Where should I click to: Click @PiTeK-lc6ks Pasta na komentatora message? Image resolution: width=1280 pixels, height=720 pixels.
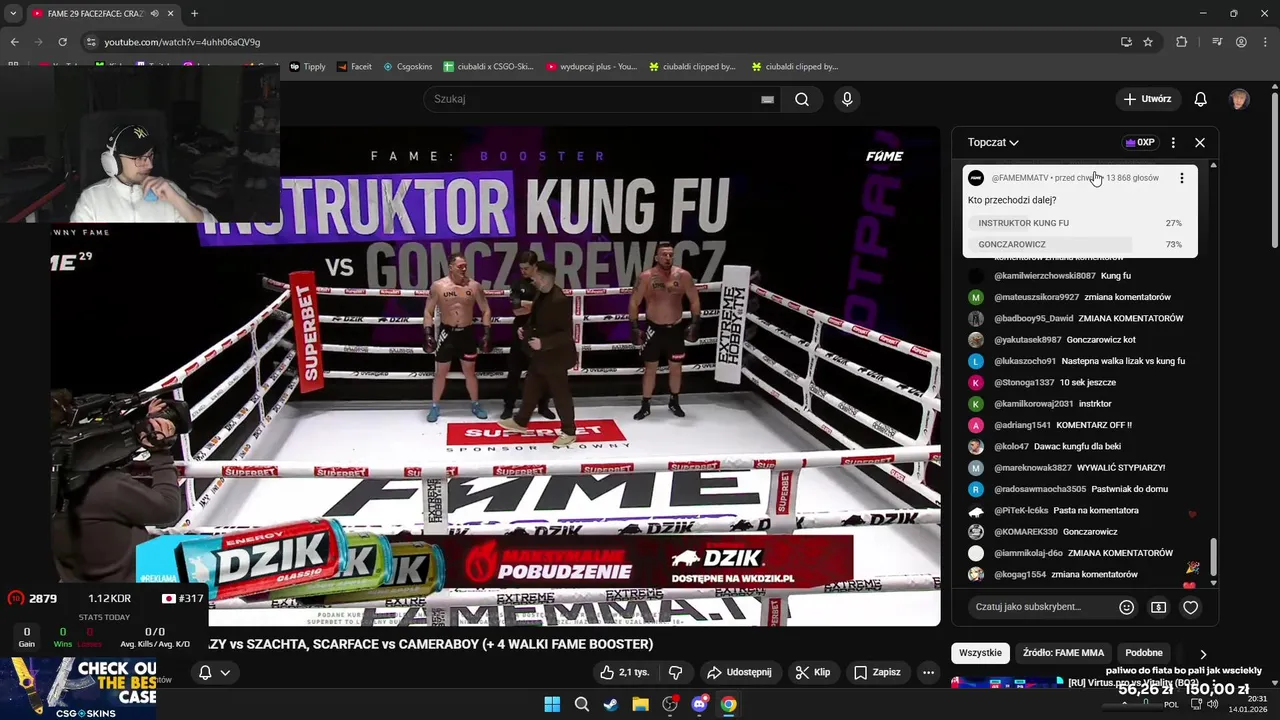tap(1080, 510)
